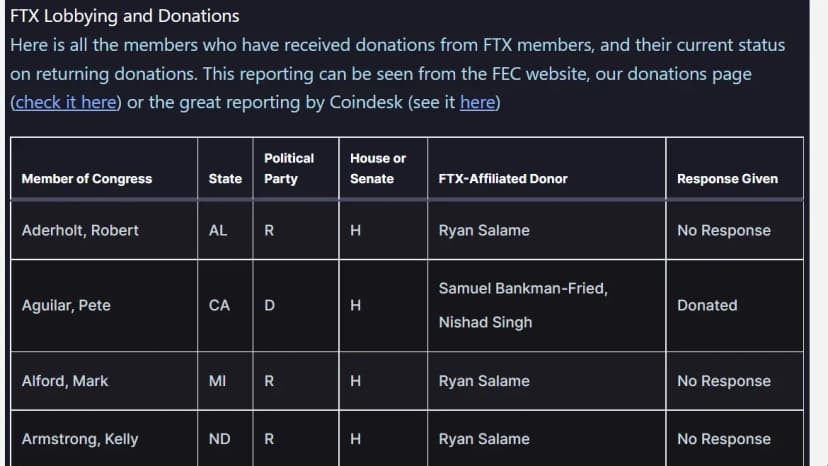828x466 pixels.
Task: Click the FTX Lobbying and Donations heading
Action: [124, 16]
